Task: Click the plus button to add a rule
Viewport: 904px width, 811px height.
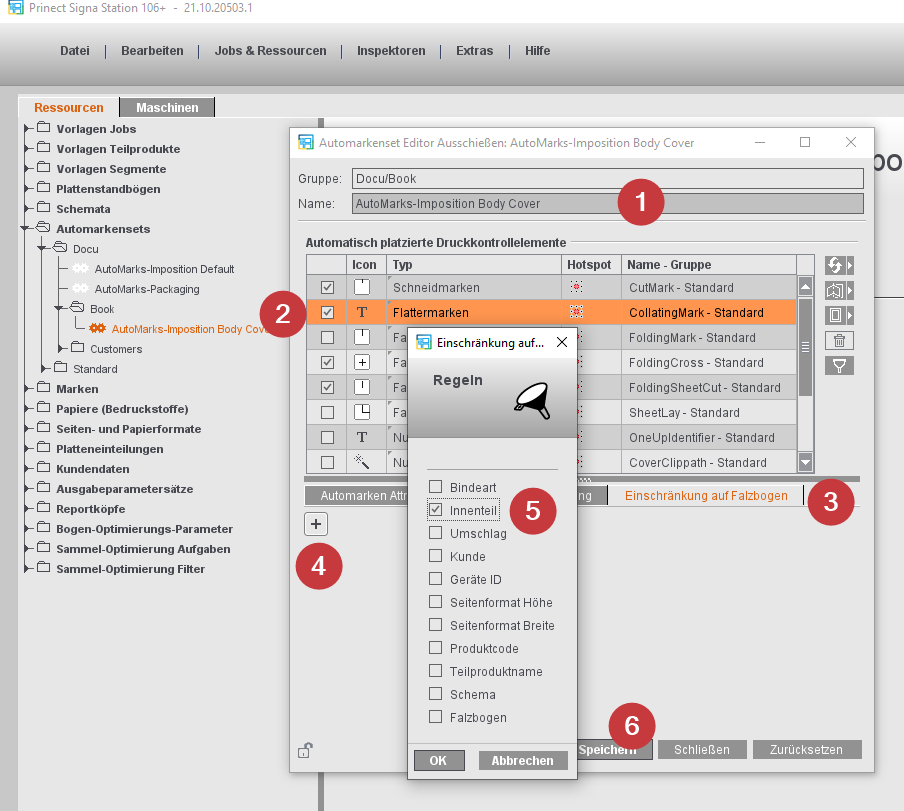Action: tap(316, 524)
